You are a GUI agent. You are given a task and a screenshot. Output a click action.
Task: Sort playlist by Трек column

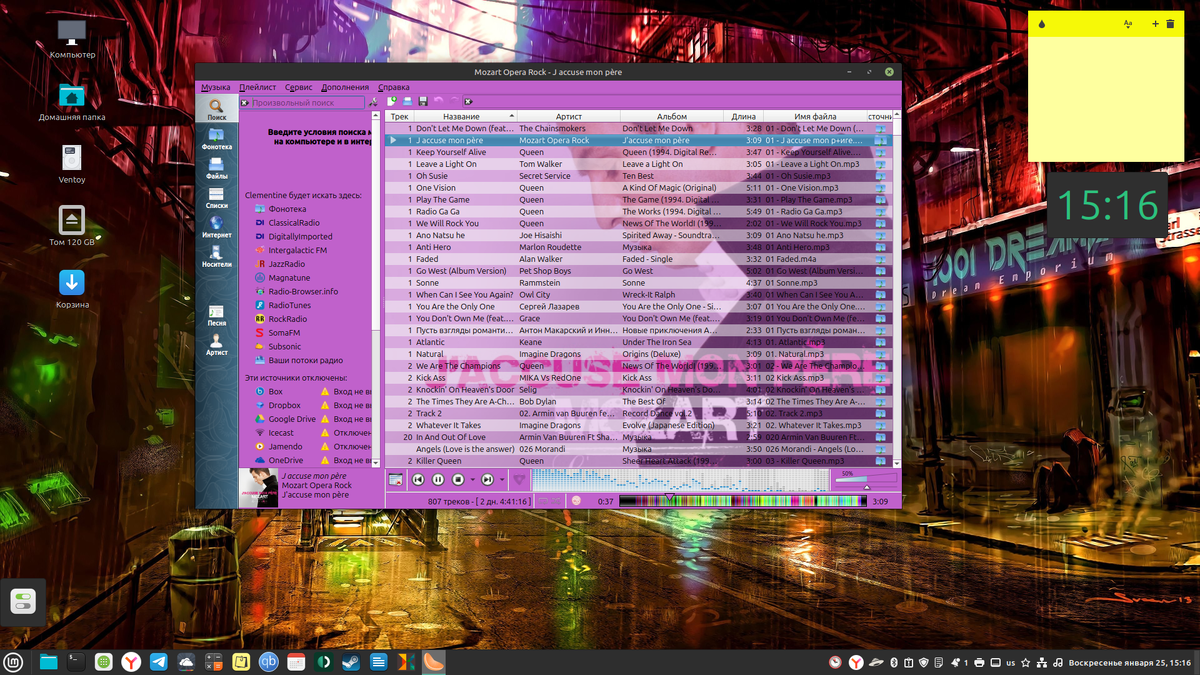(399, 117)
